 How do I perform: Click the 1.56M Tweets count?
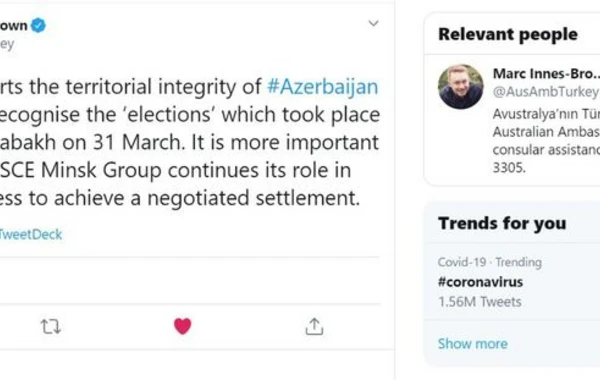click(x=480, y=302)
